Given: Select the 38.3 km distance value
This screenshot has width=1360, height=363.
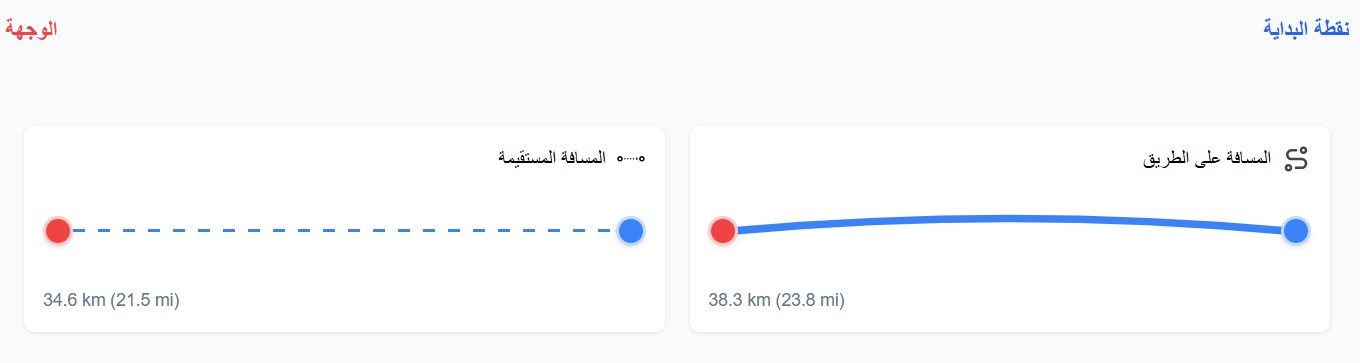Looking at the screenshot, I should pyautogui.click(x=739, y=299).
